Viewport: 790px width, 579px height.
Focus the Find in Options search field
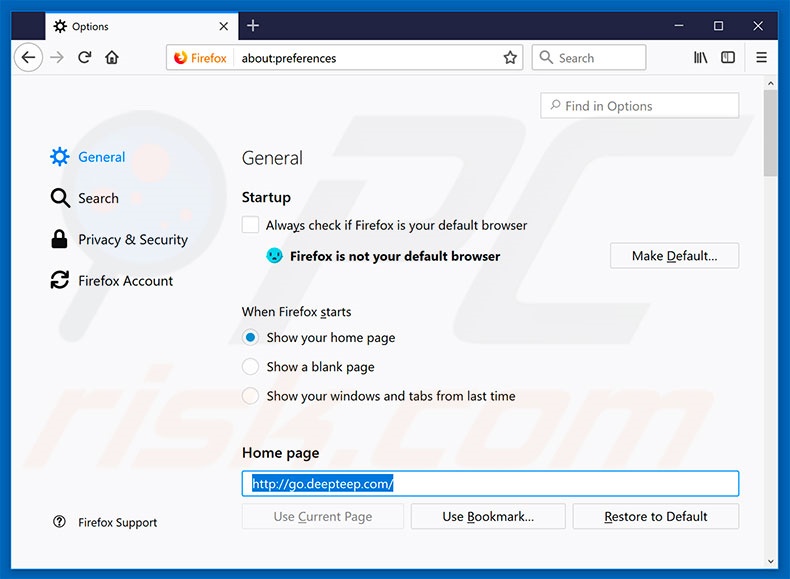point(640,105)
